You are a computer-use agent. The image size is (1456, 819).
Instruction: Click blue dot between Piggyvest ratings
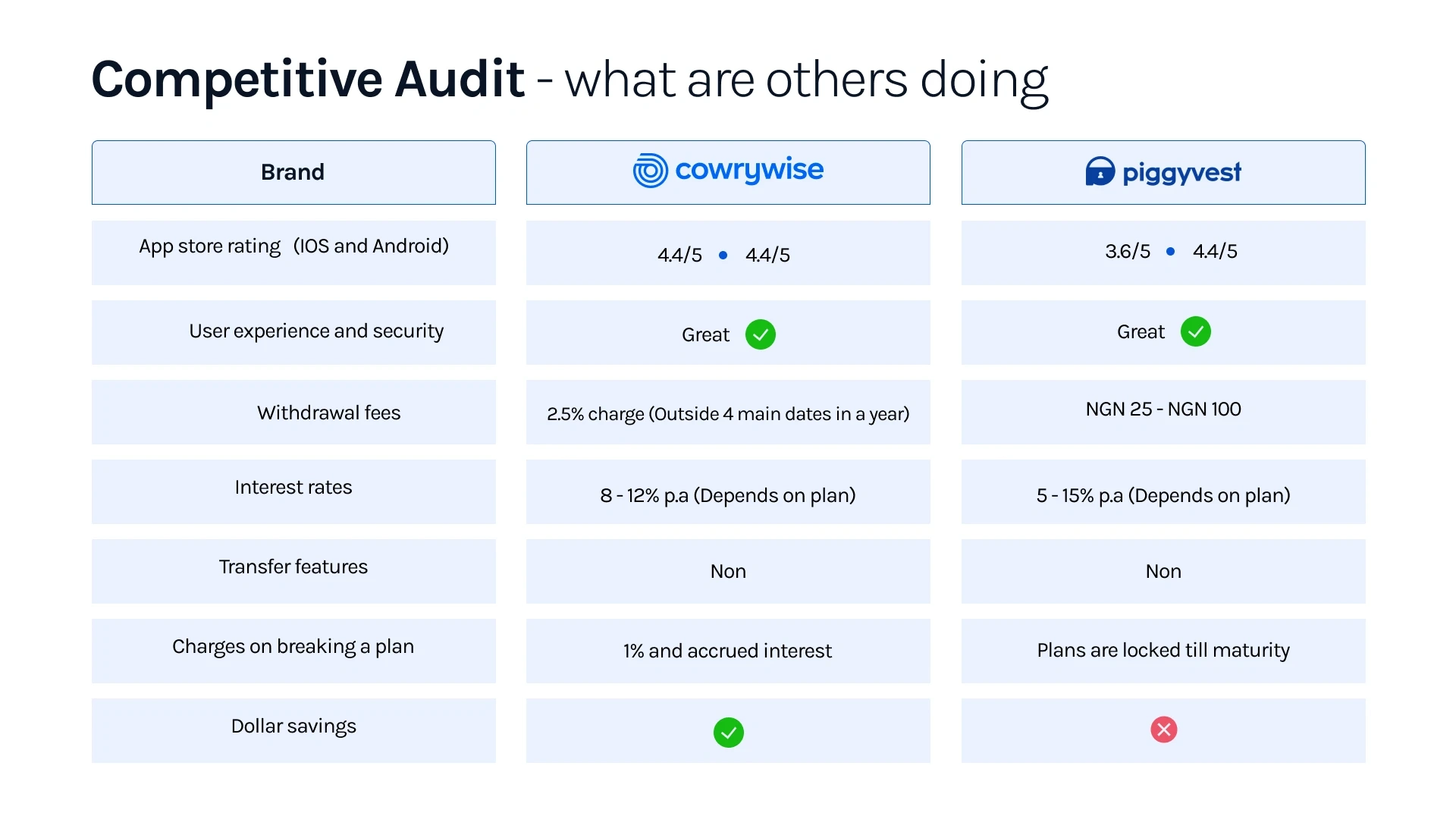pyautogui.click(x=1170, y=251)
